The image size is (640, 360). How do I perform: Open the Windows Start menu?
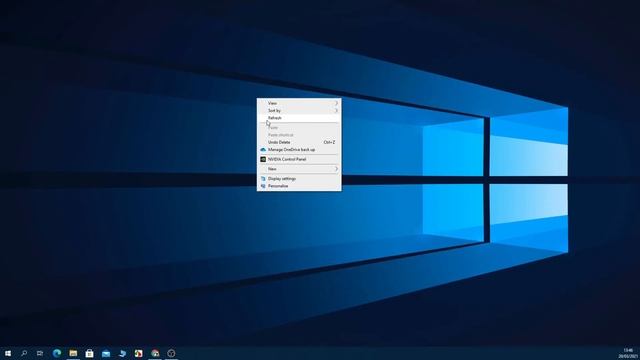coord(8,353)
